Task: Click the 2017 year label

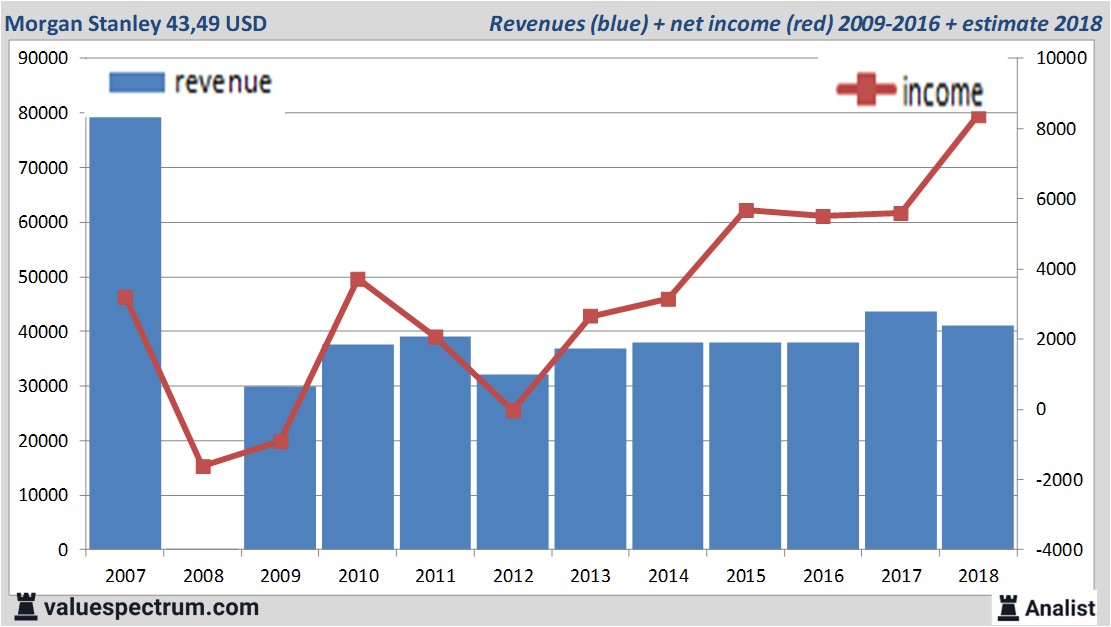Action: (x=901, y=575)
